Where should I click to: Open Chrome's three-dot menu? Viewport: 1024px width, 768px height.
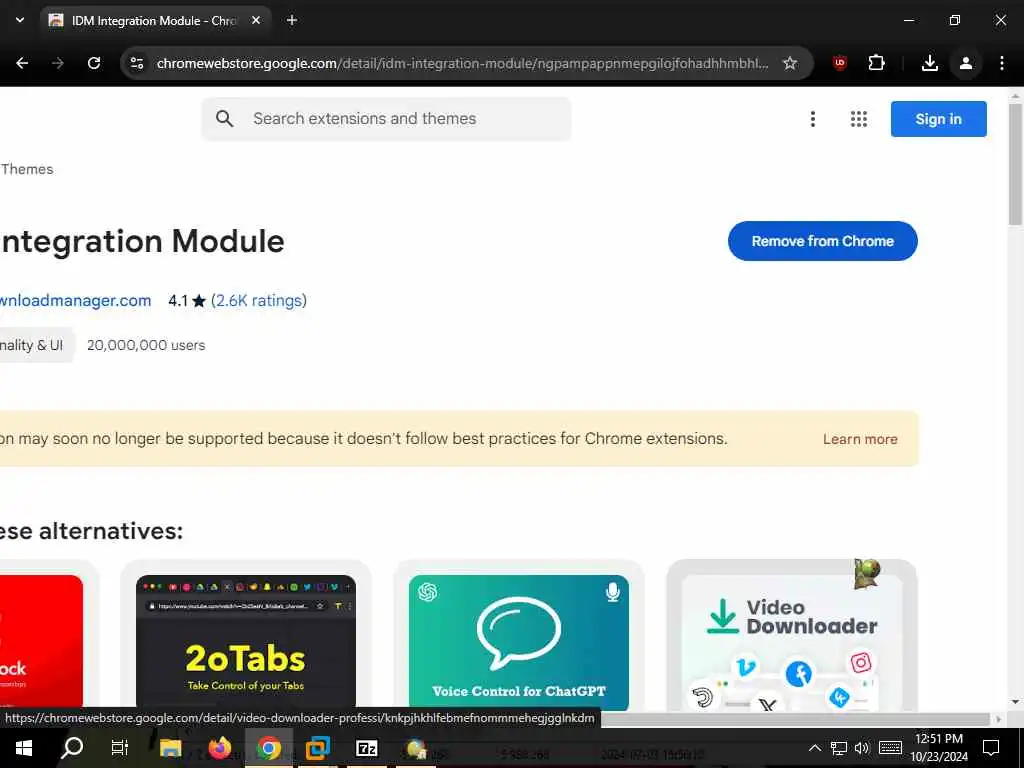click(1002, 63)
